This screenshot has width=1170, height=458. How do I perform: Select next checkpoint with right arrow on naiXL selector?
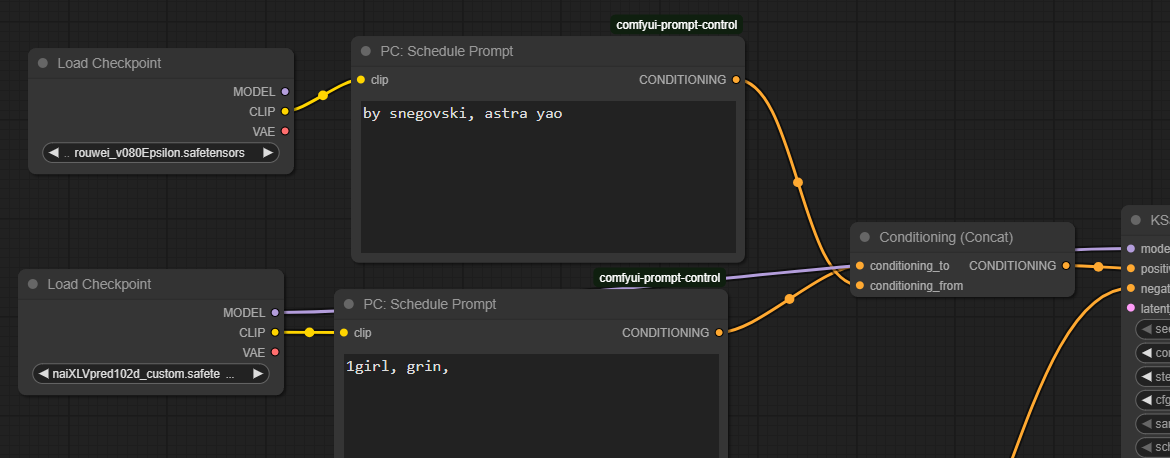point(257,374)
